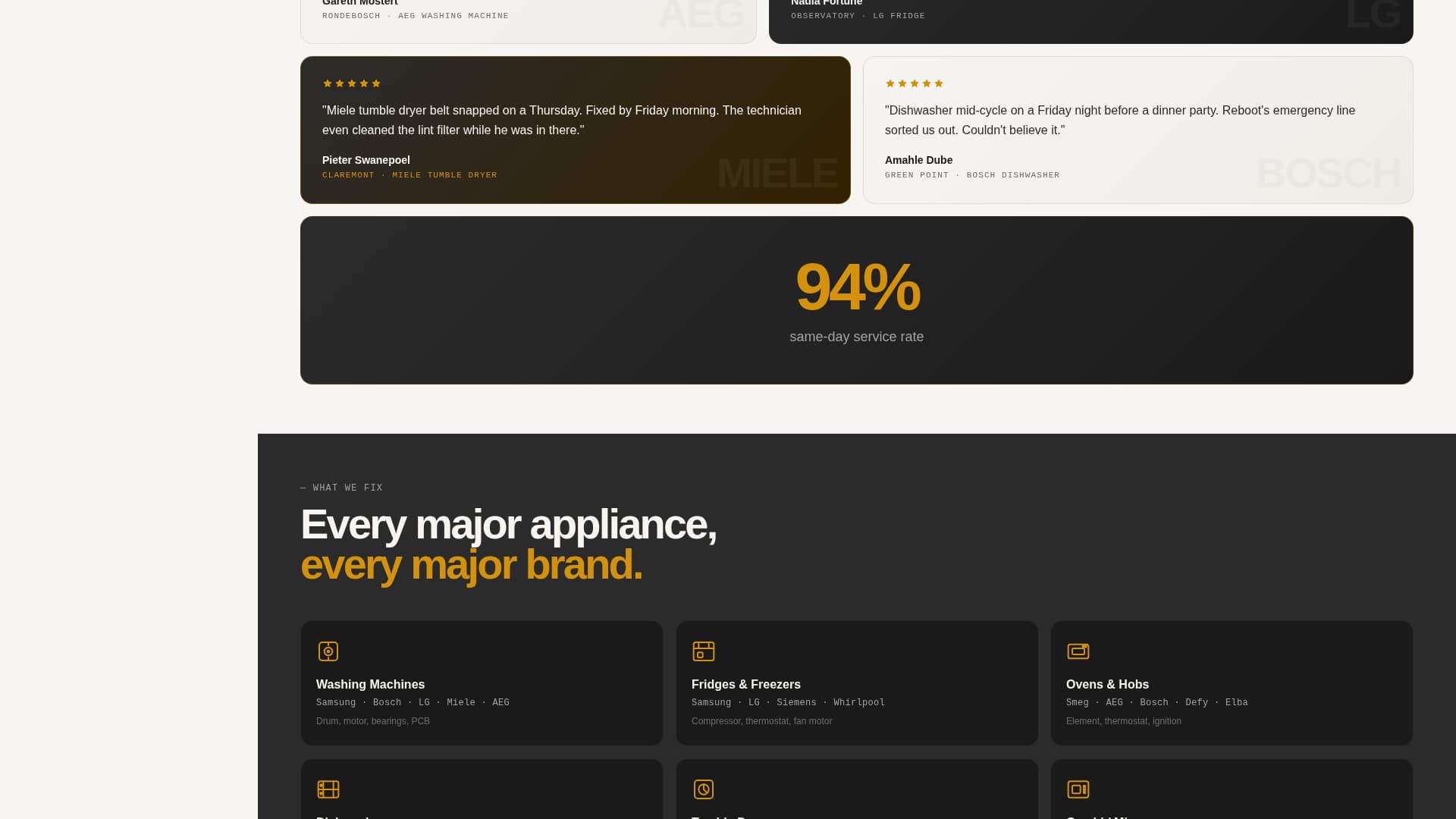The width and height of the screenshot is (1456, 819).
Task: Click the Compressor, thermostat, fan motor text
Action: click(761, 721)
